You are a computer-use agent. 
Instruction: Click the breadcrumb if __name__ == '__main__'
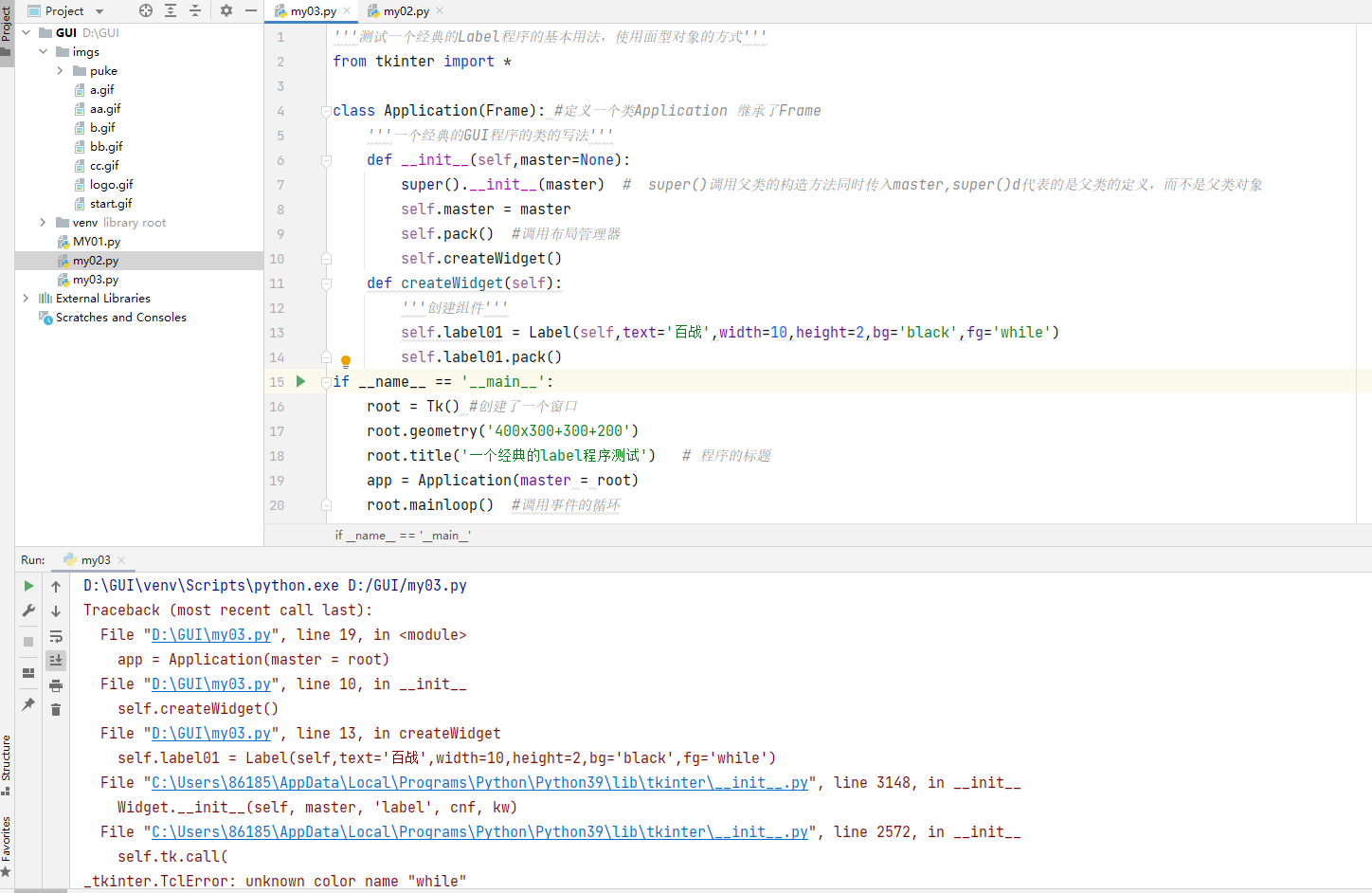pyautogui.click(x=403, y=536)
